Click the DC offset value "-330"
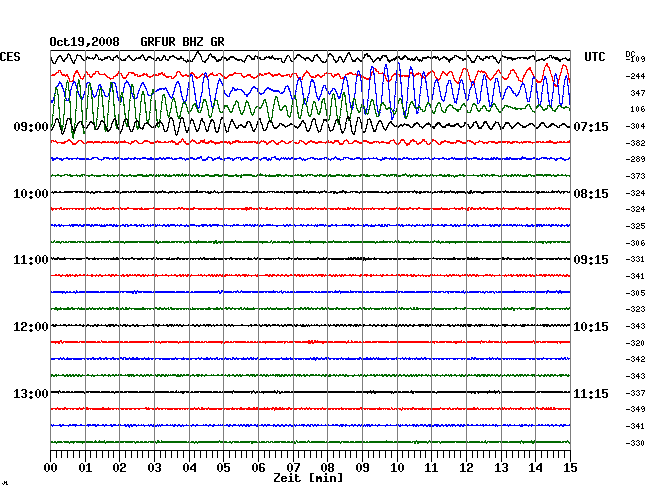This screenshot has width=650, height=494. (x=635, y=443)
